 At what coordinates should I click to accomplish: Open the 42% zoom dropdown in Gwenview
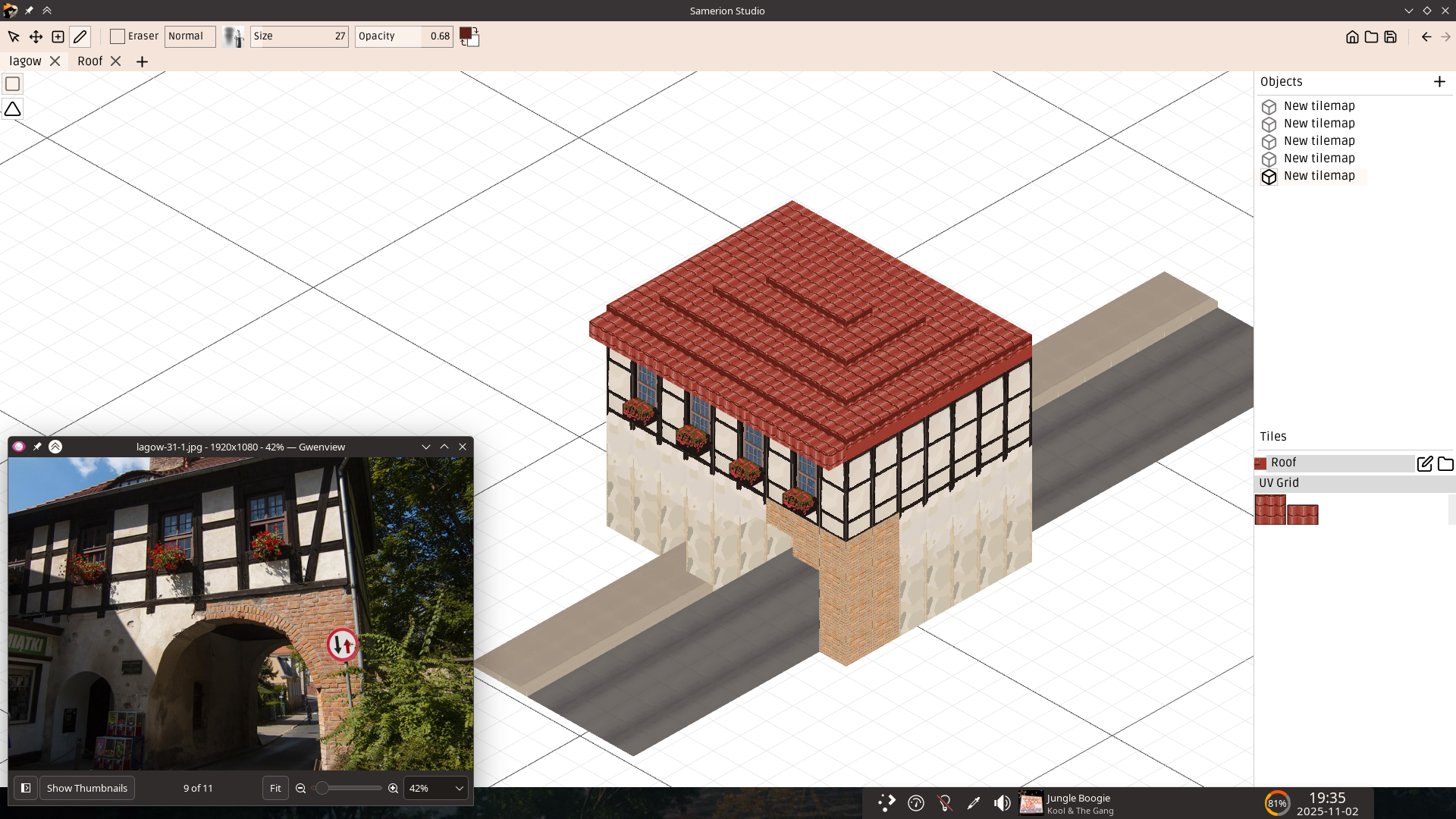tap(436, 788)
